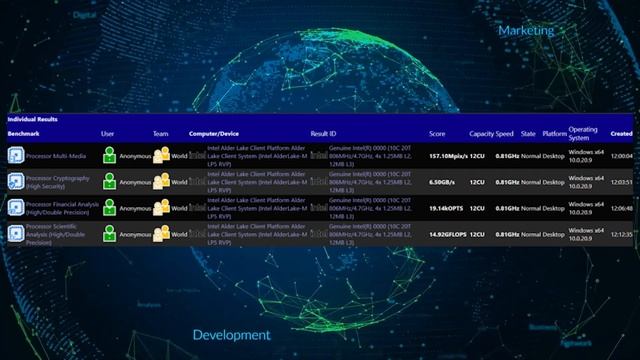Click Anonymous in the Multi-Media row
Viewport: 640px width, 360px height.
tap(135, 156)
